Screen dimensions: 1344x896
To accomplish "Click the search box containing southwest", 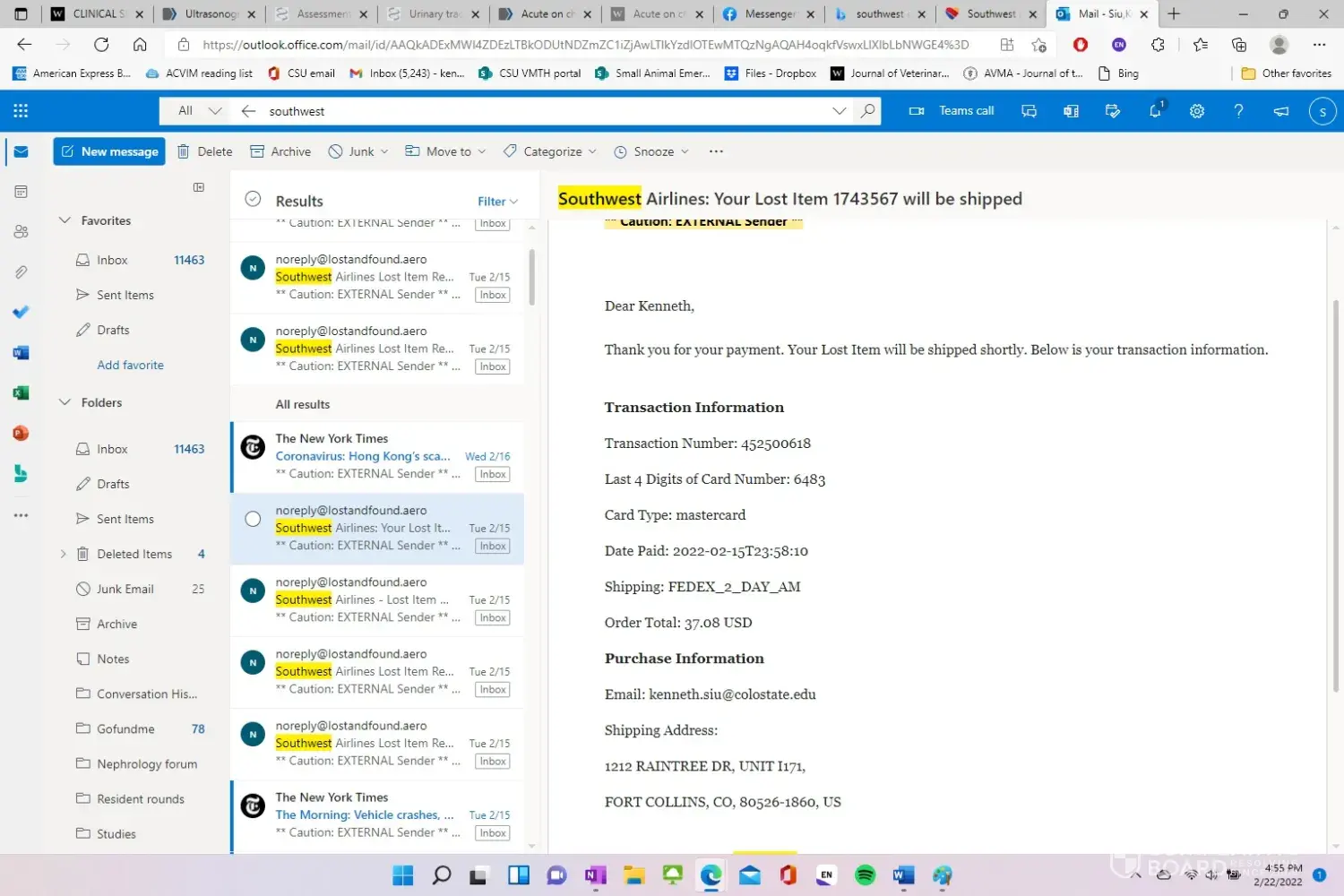I will pos(538,111).
